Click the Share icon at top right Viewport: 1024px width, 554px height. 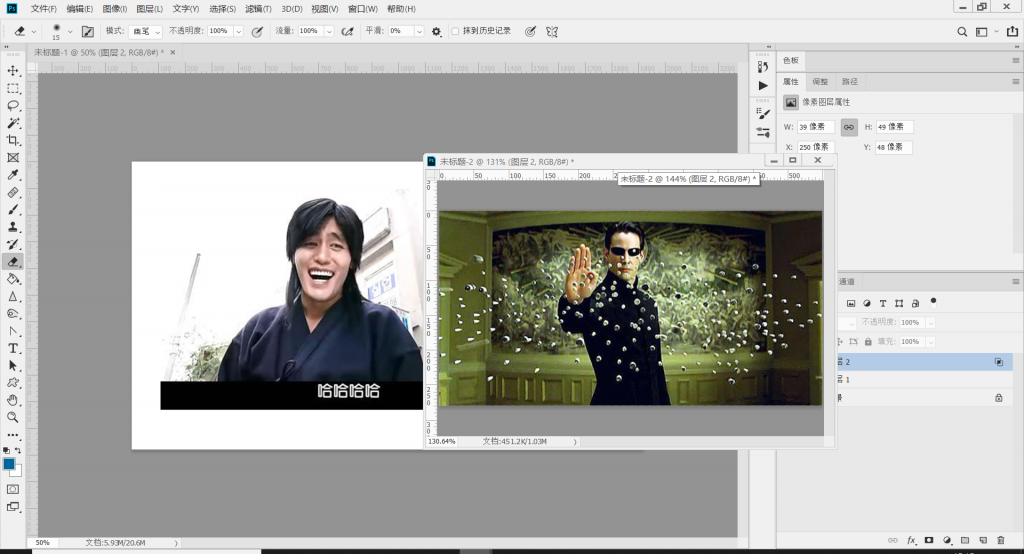click(x=1012, y=31)
